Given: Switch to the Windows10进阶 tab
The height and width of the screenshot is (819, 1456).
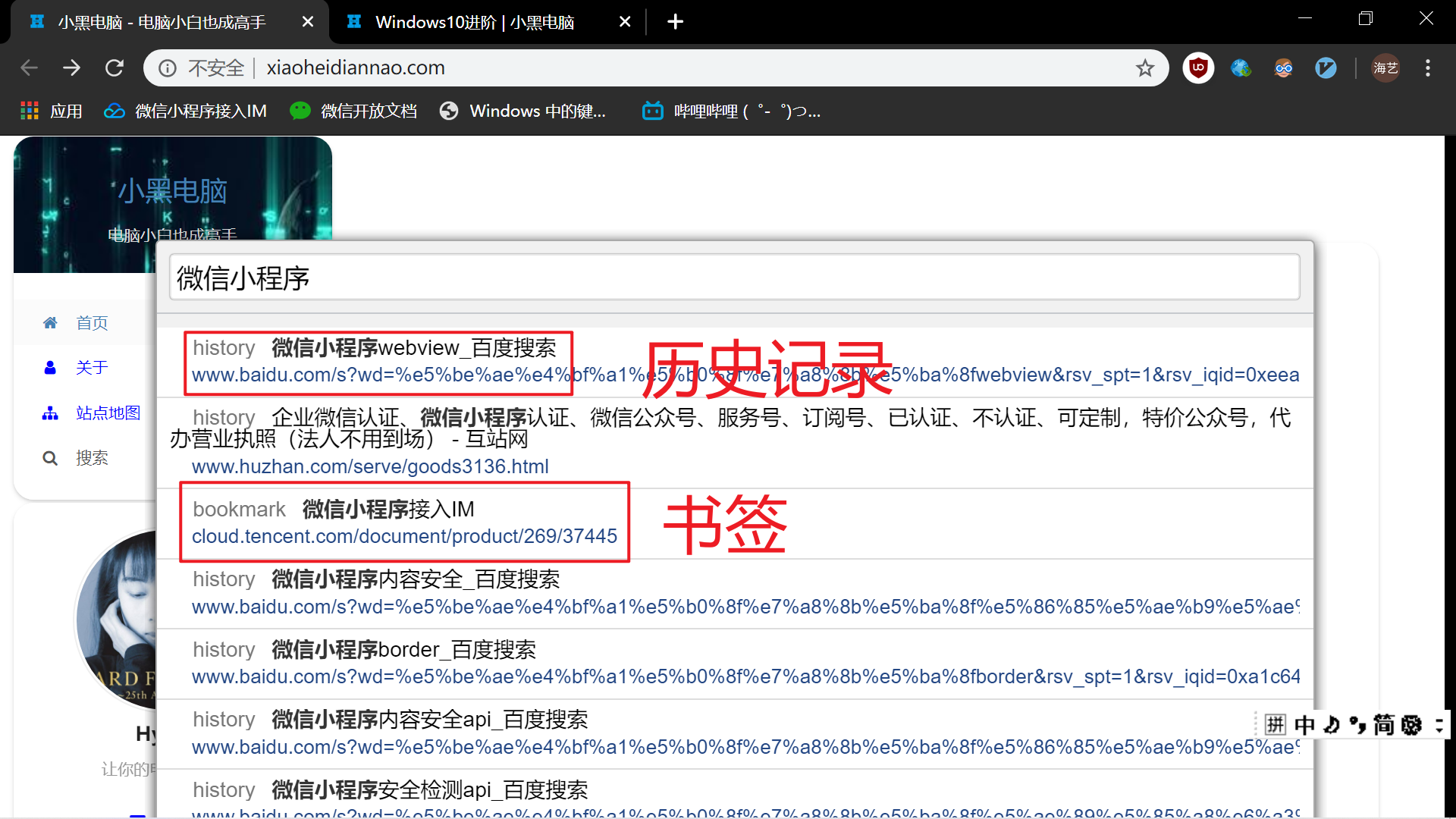Looking at the screenshot, I should (475, 22).
